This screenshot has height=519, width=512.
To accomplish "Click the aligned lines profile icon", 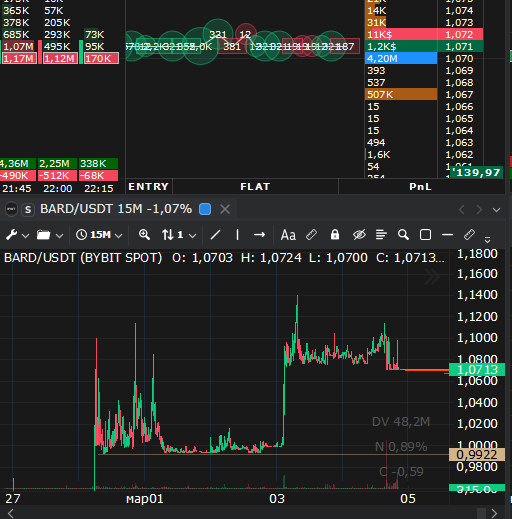I will pyautogui.click(x=381, y=235).
